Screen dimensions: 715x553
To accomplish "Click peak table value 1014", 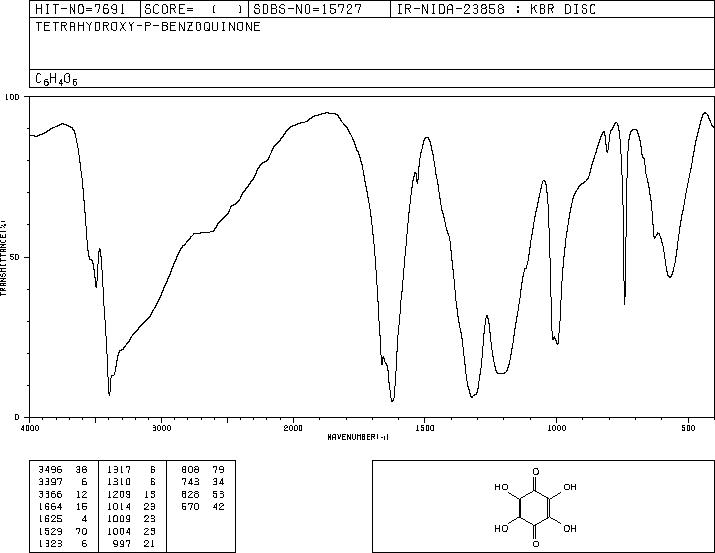I will pyautogui.click(x=119, y=506).
